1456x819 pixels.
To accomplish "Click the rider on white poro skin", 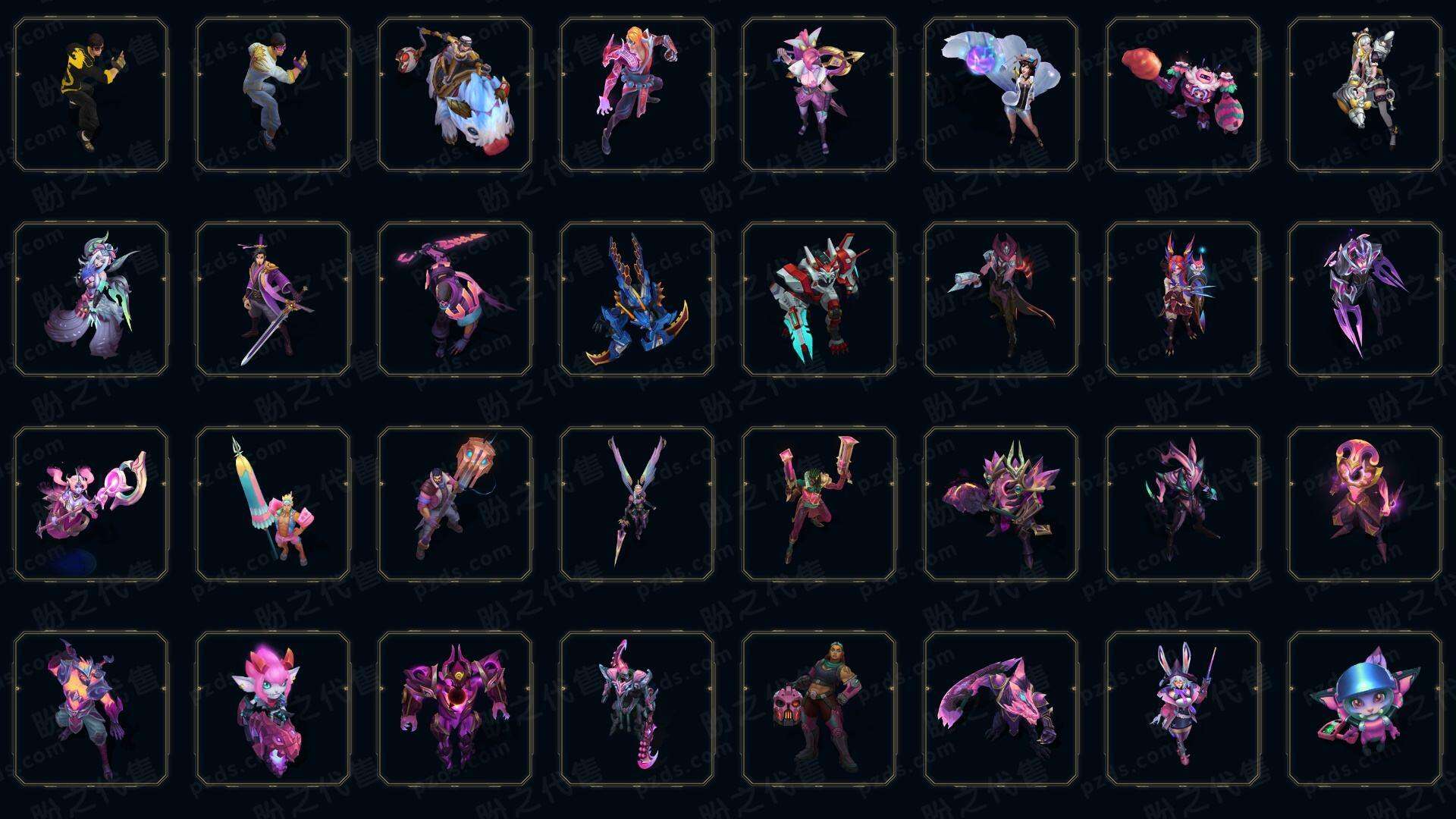I will [455, 95].
